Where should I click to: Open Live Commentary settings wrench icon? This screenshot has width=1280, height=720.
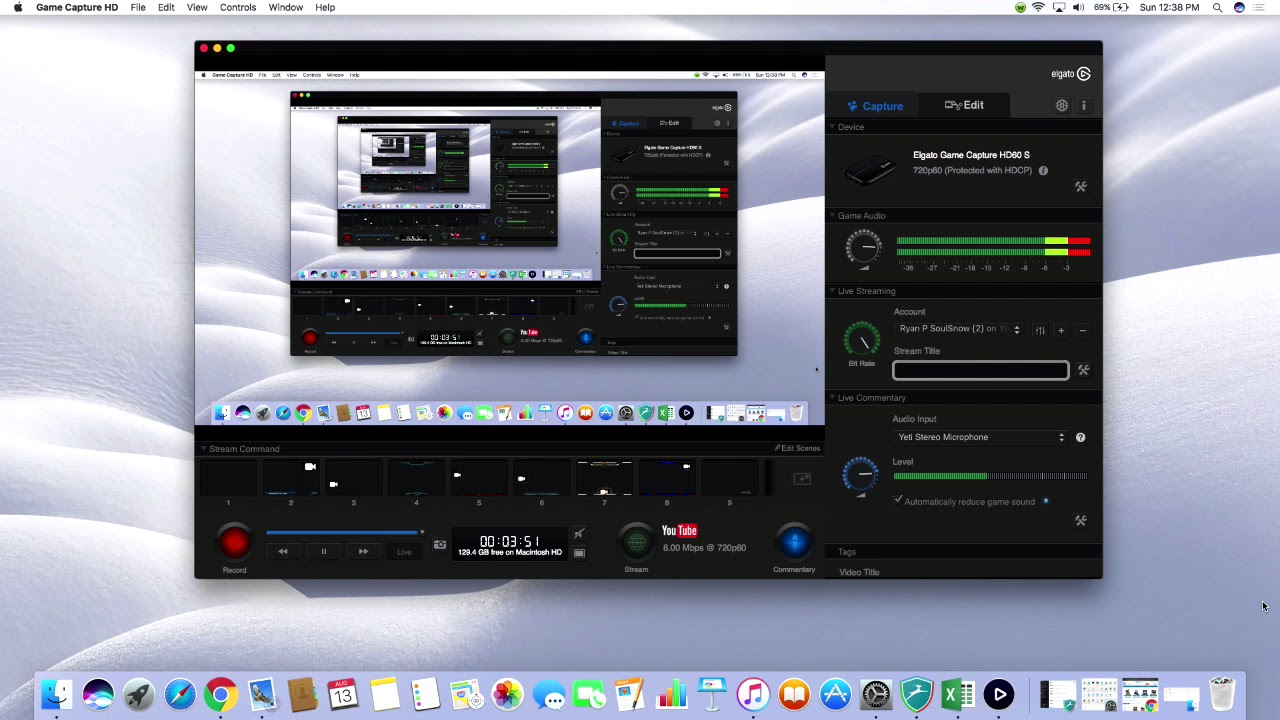pyautogui.click(x=1081, y=520)
